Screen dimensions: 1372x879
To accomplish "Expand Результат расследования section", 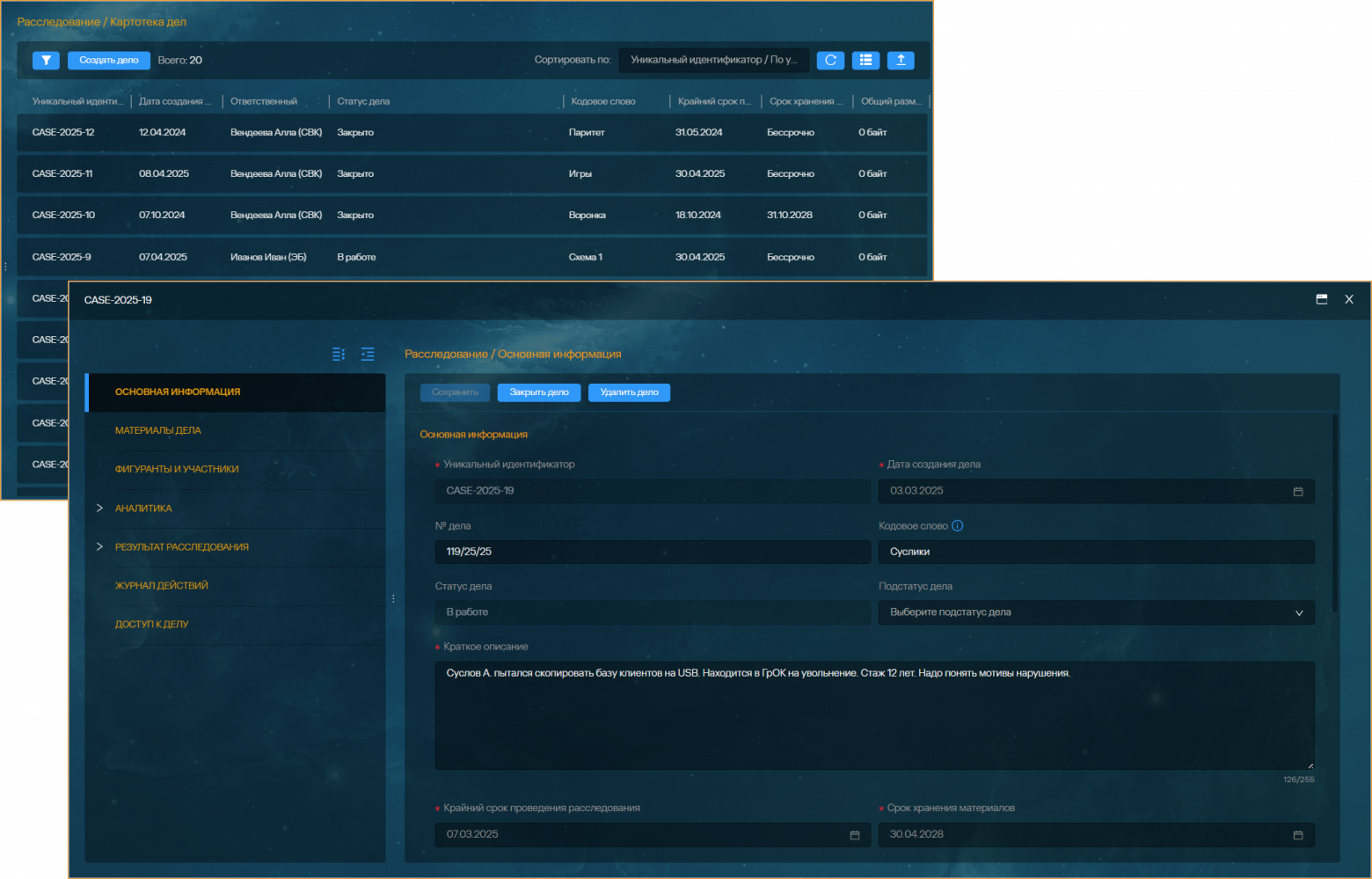I will coord(99,547).
